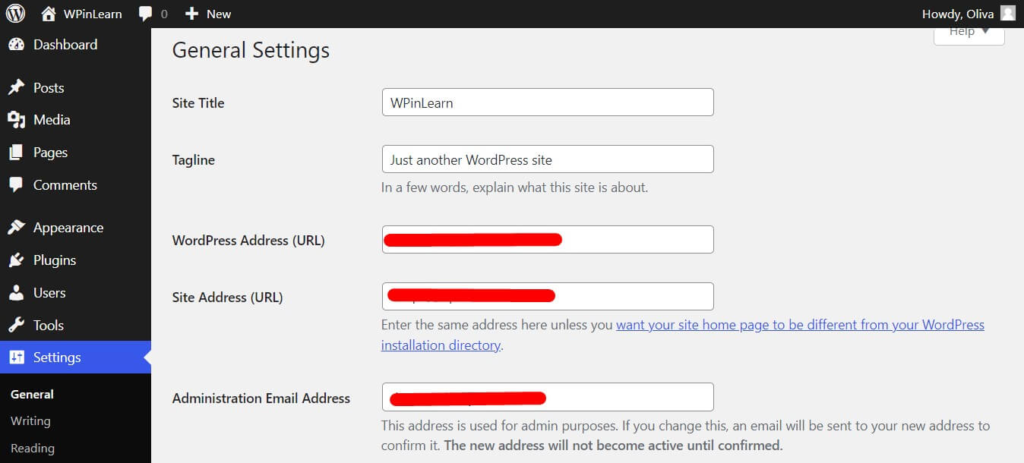Screen dimensions: 1024x463
Task: Open comments bubble icon in admin bar
Action: pos(146,14)
